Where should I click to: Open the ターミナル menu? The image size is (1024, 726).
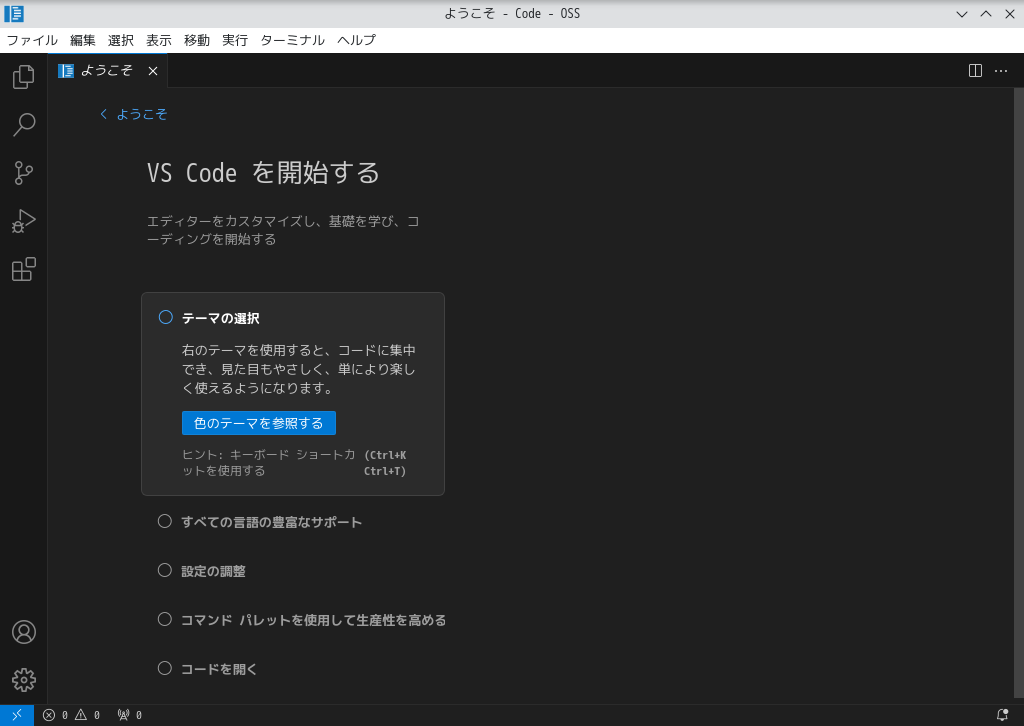point(293,40)
